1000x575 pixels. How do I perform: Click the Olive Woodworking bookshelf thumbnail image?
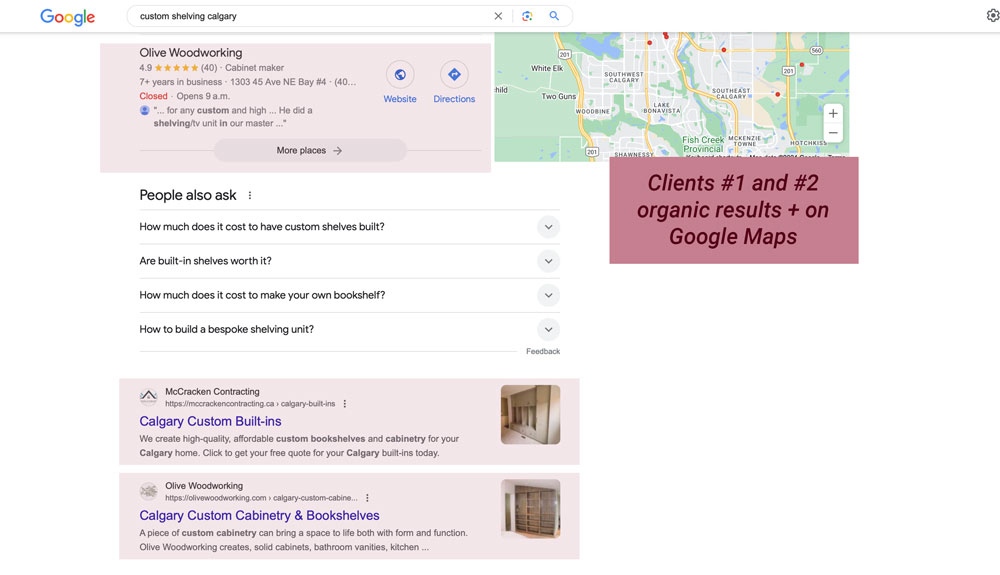(531, 509)
